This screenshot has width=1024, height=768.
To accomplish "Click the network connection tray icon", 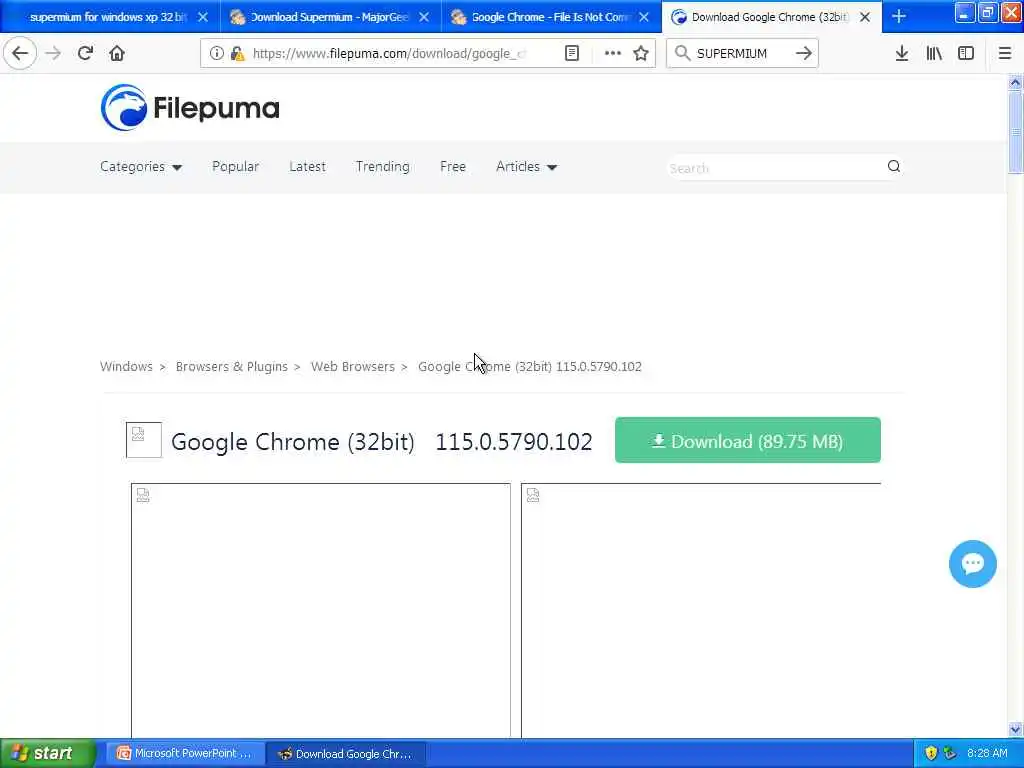I will pos(950,754).
